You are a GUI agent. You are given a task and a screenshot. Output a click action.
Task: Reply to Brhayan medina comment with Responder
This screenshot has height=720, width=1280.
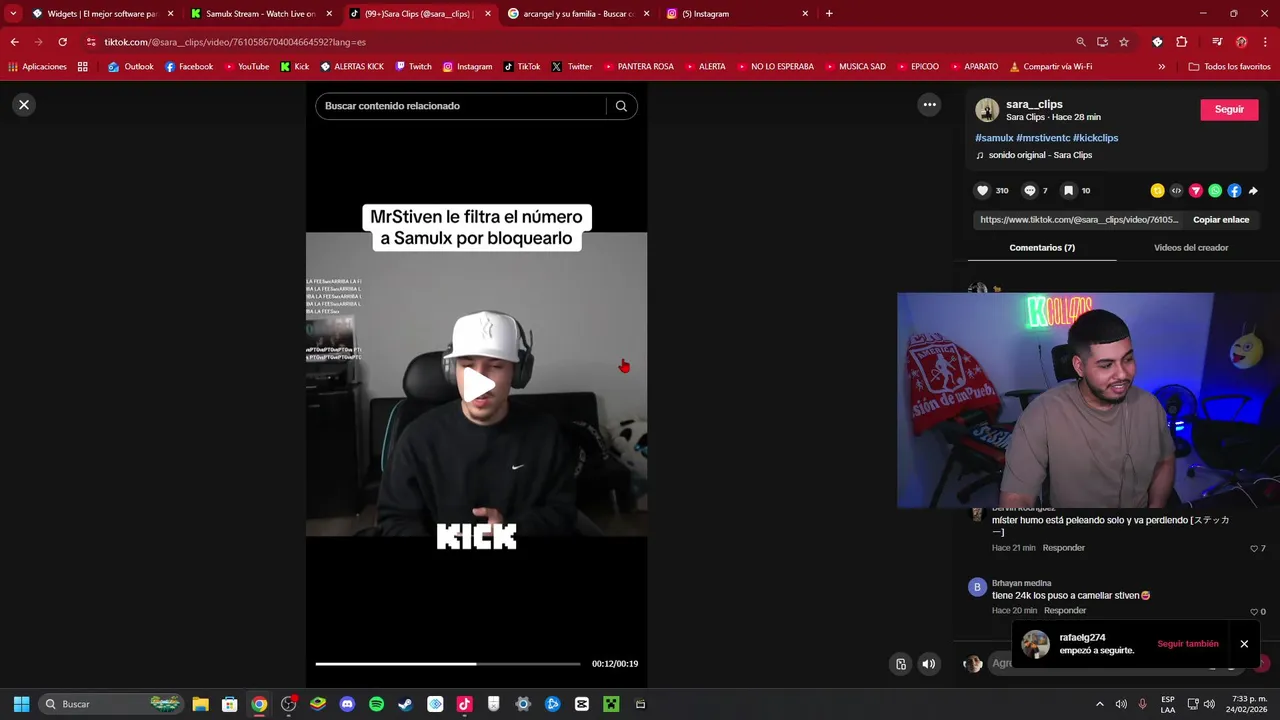pos(1065,611)
